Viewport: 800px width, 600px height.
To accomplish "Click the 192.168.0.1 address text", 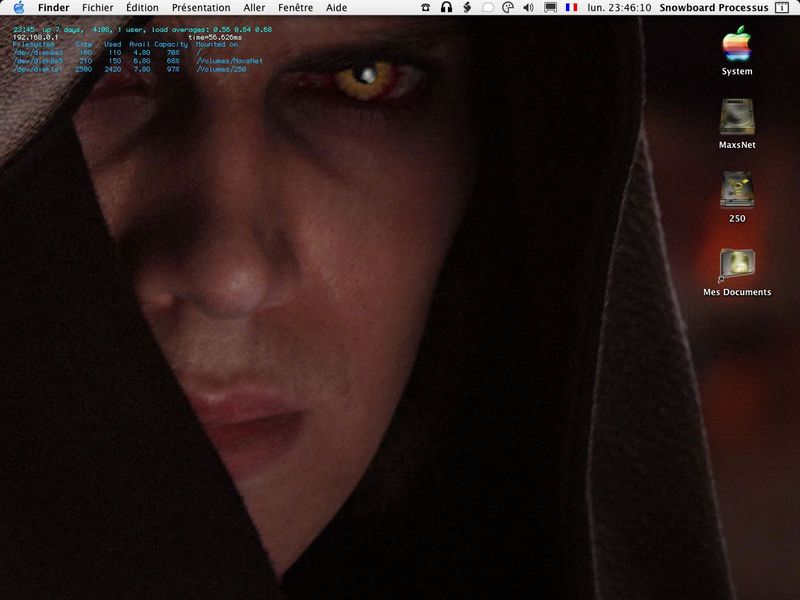I will [x=35, y=37].
